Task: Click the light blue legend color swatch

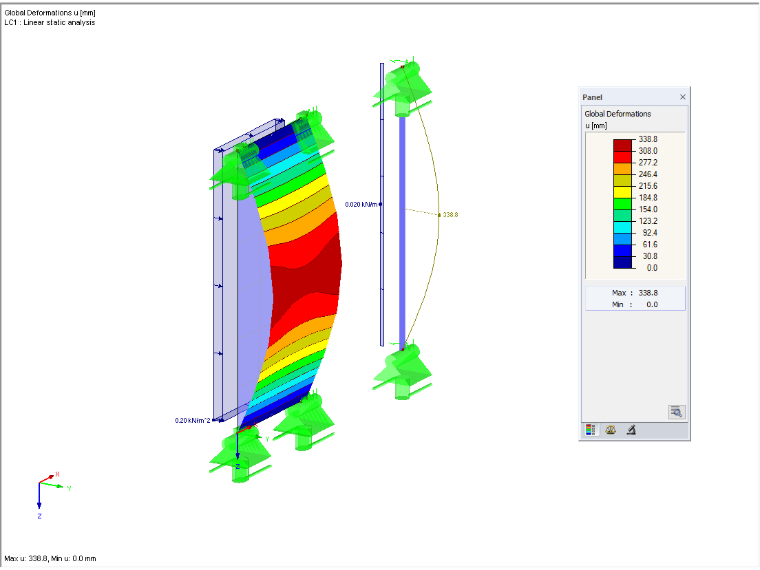Action: [622, 238]
